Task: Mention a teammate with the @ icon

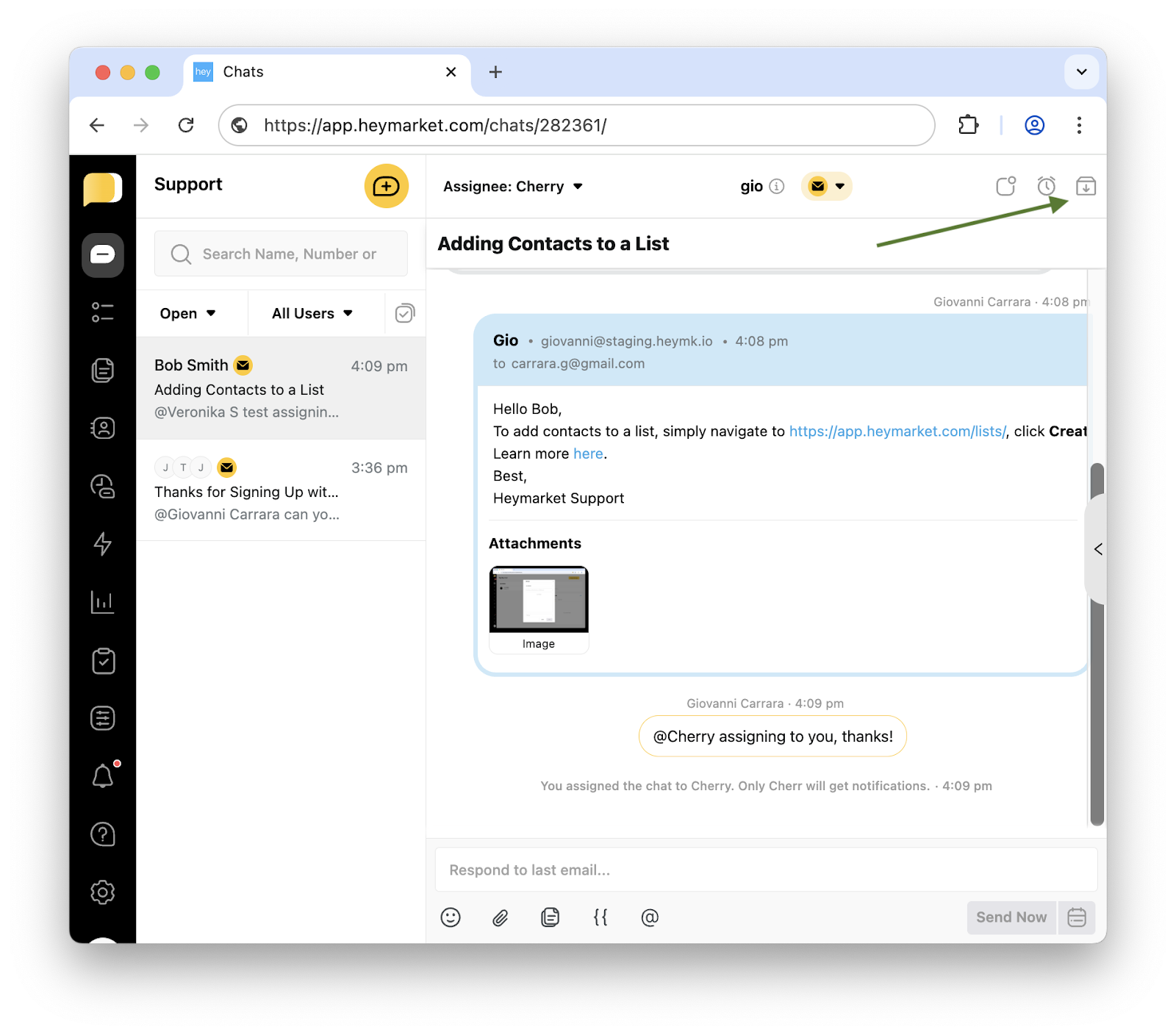Action: point(650,917)
